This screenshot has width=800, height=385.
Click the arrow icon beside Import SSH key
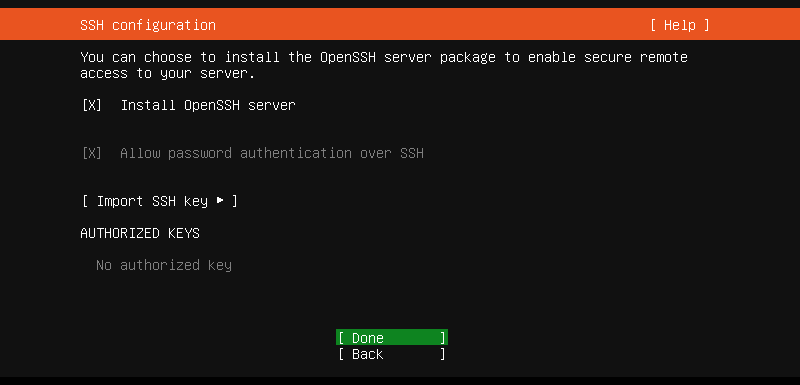220,201
